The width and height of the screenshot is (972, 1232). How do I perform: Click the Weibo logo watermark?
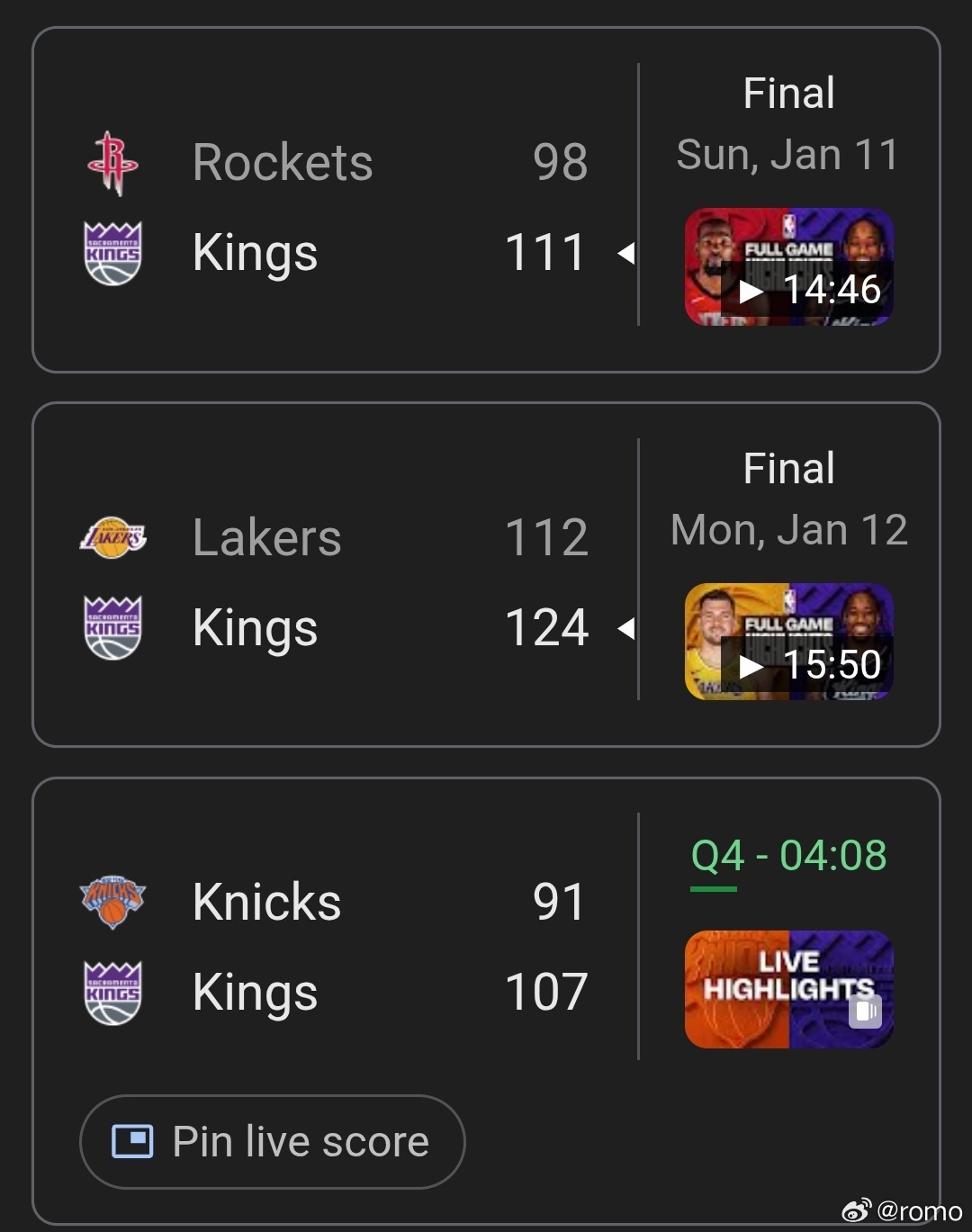tap(856, 1210)
